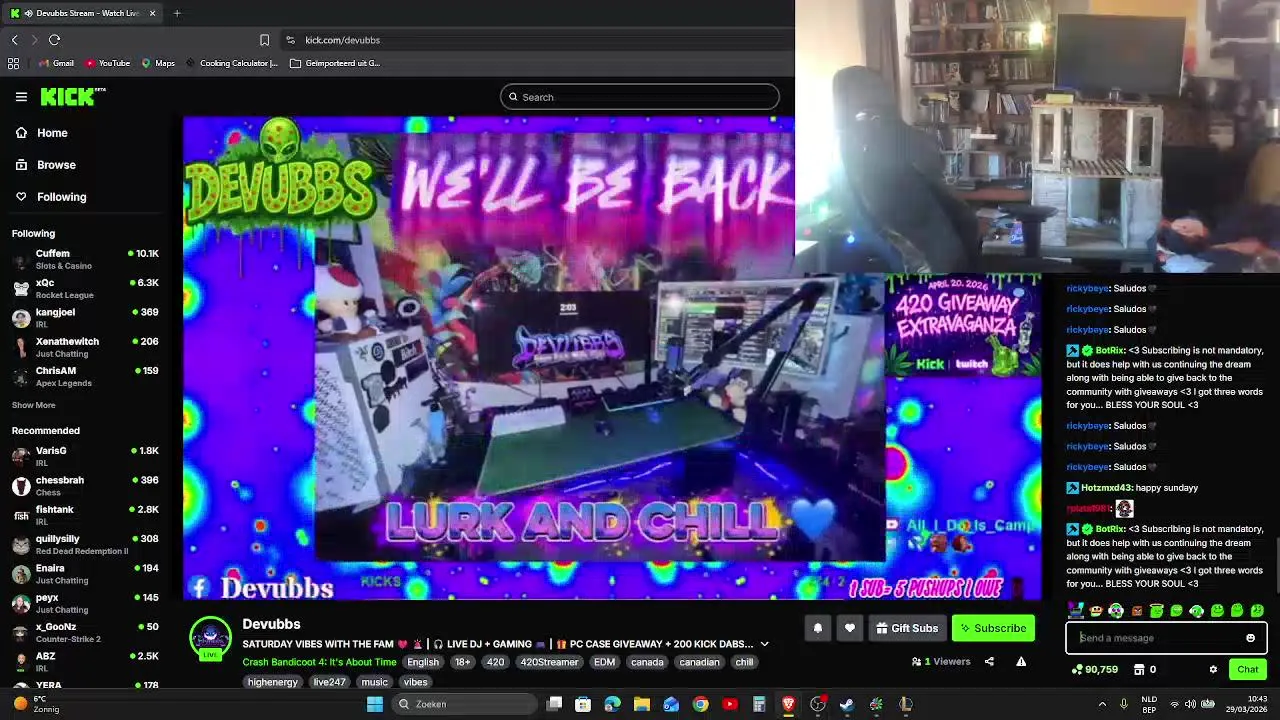The image size is (1280, 720).
Task: Open Crash Bandicoot 4 category link
Action: pos(319,662)
